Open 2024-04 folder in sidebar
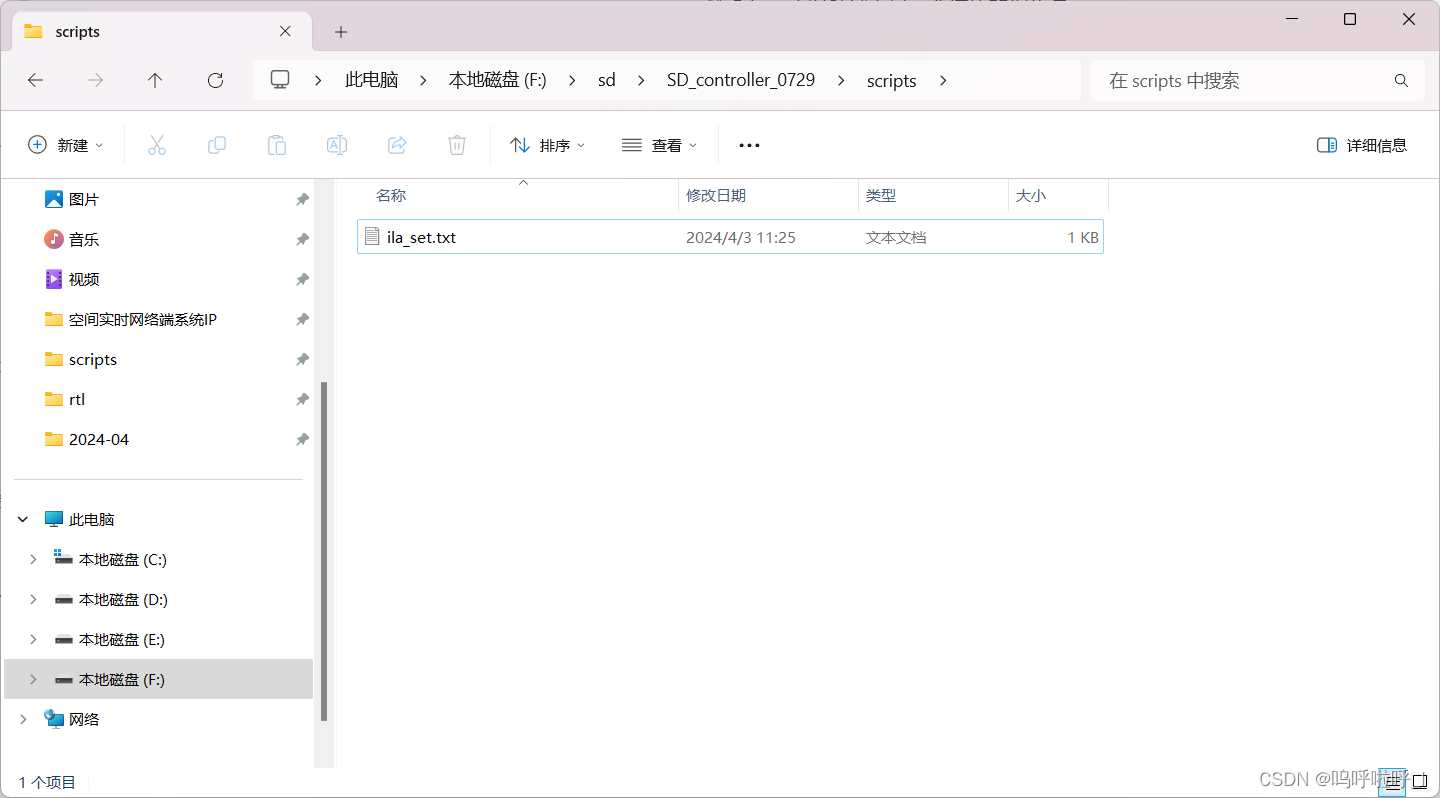Image resolution: width=1440 pixels, height=798 pixels. 99,440
